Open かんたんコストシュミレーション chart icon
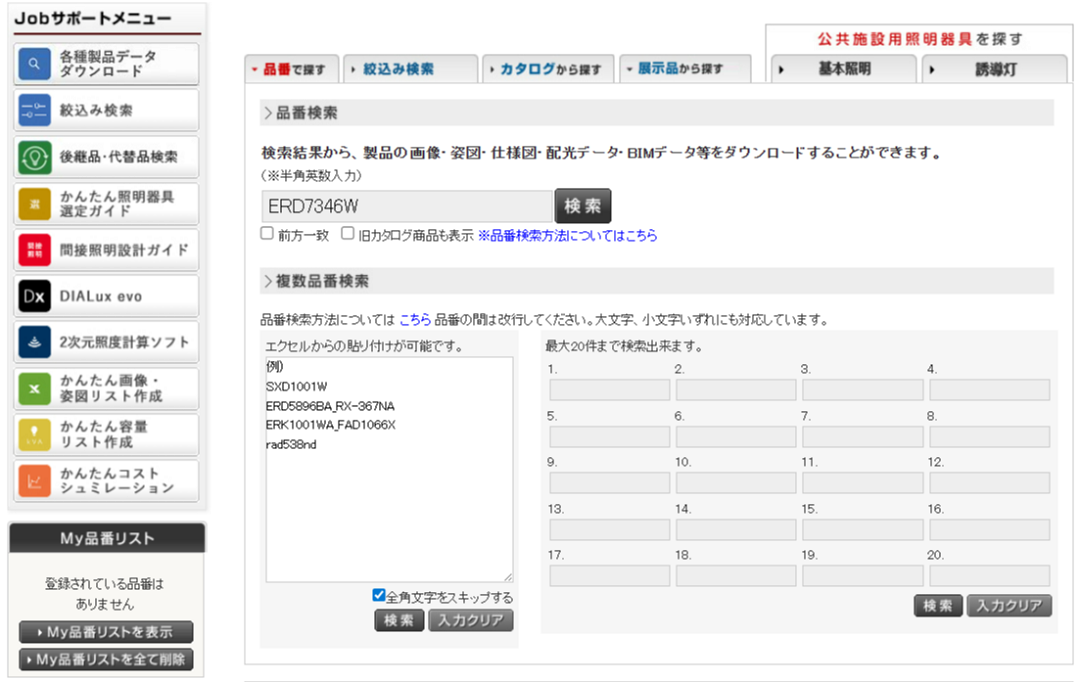 34,481
